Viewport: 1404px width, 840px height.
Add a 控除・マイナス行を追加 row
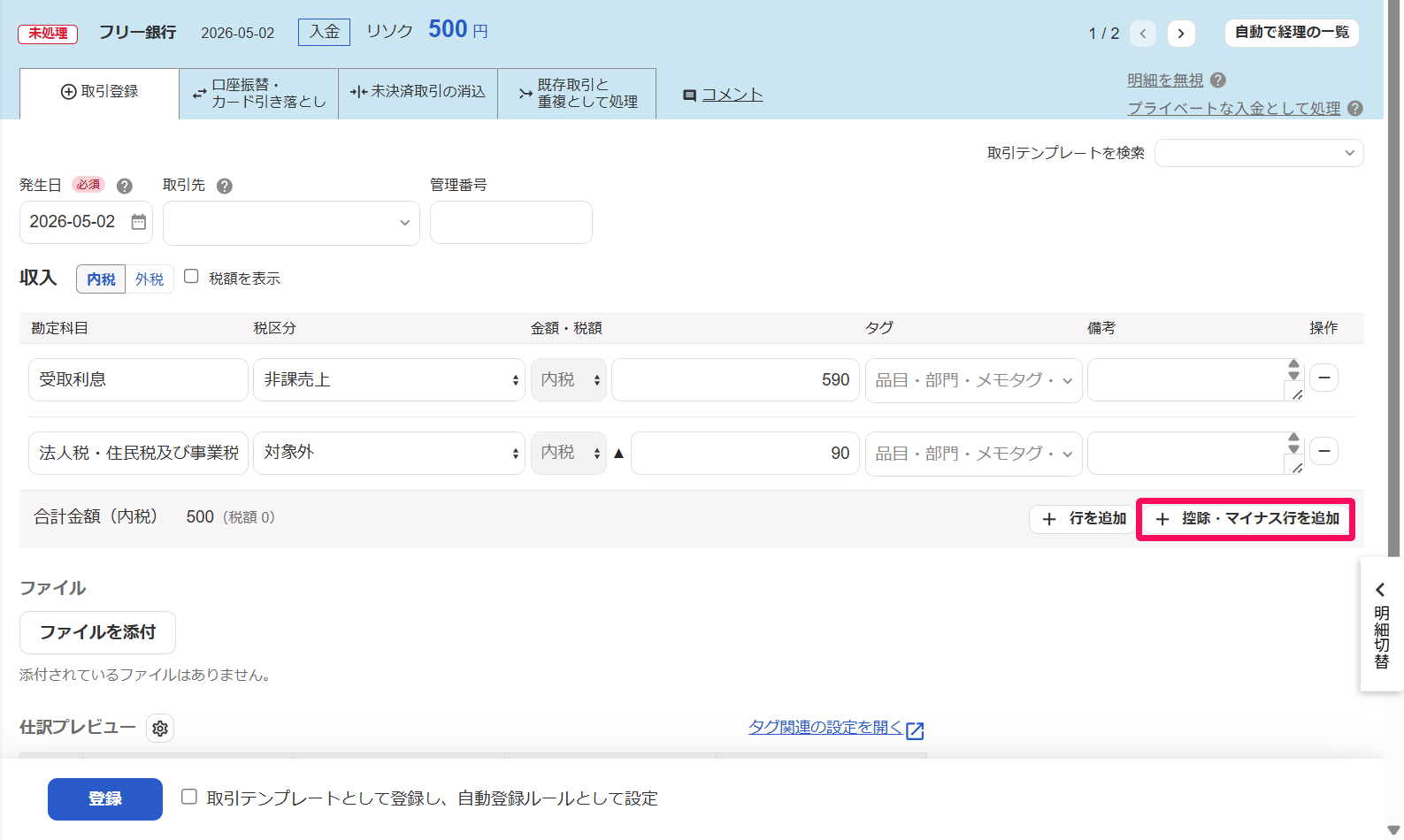[1246, 519]
